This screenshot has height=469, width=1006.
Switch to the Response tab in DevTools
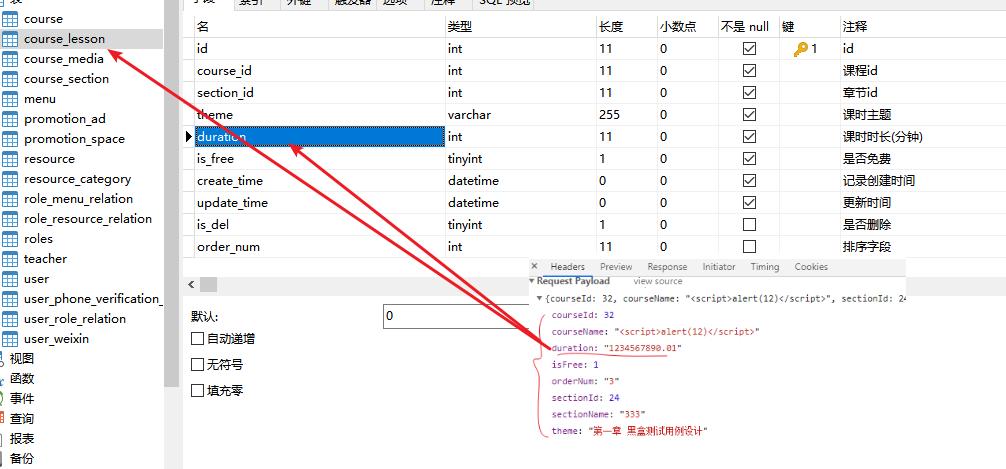pos(667,266)
